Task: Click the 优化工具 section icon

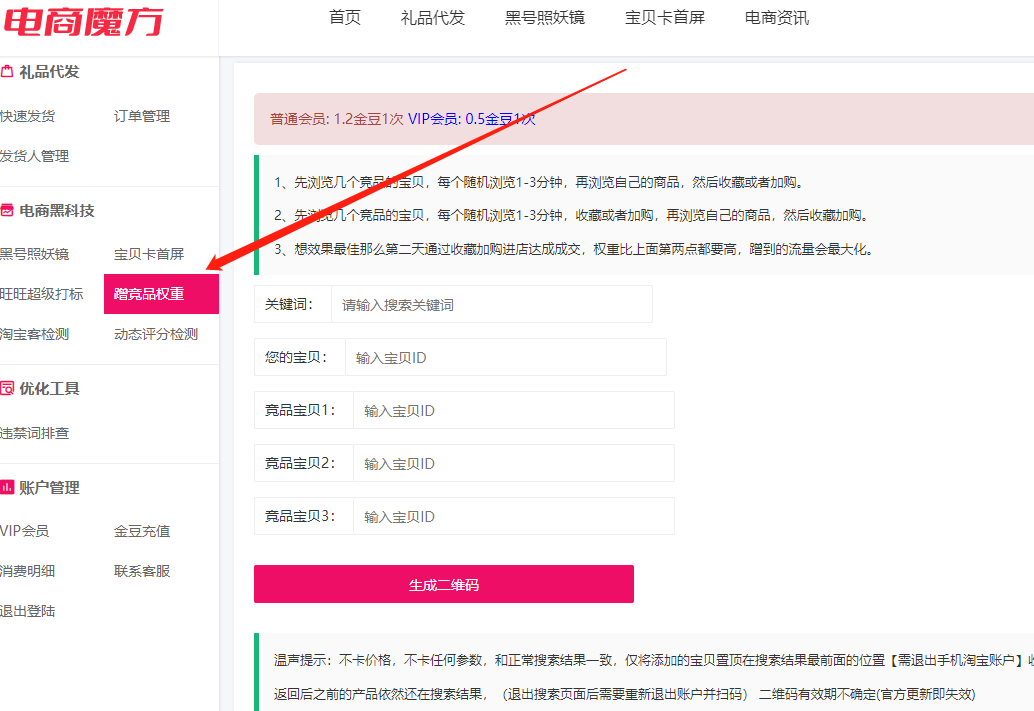Action: click(x=7, y=388)
